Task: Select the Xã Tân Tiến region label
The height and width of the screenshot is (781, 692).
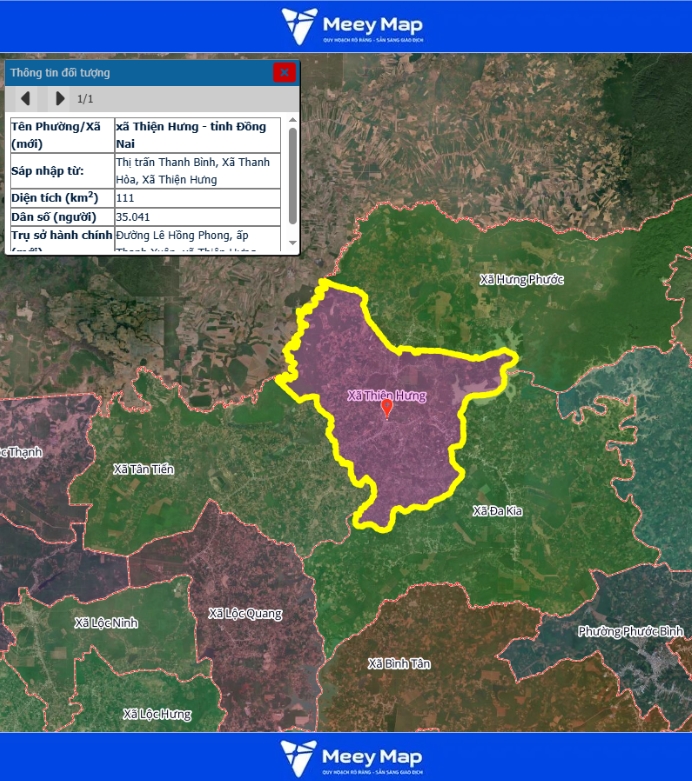Action: tap(143, 469)
